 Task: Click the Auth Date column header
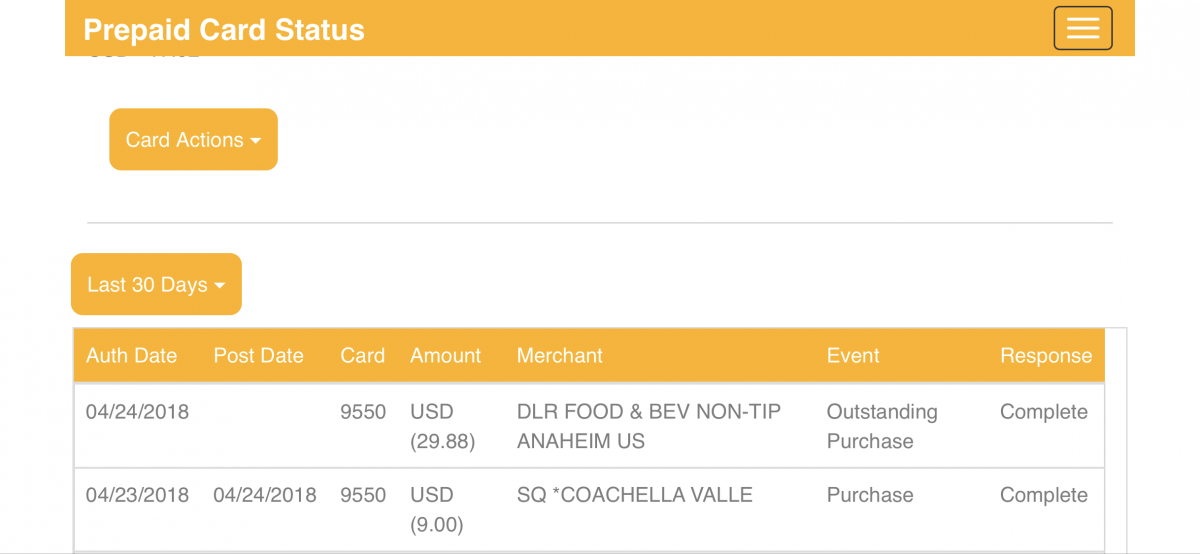click(131, 356)
